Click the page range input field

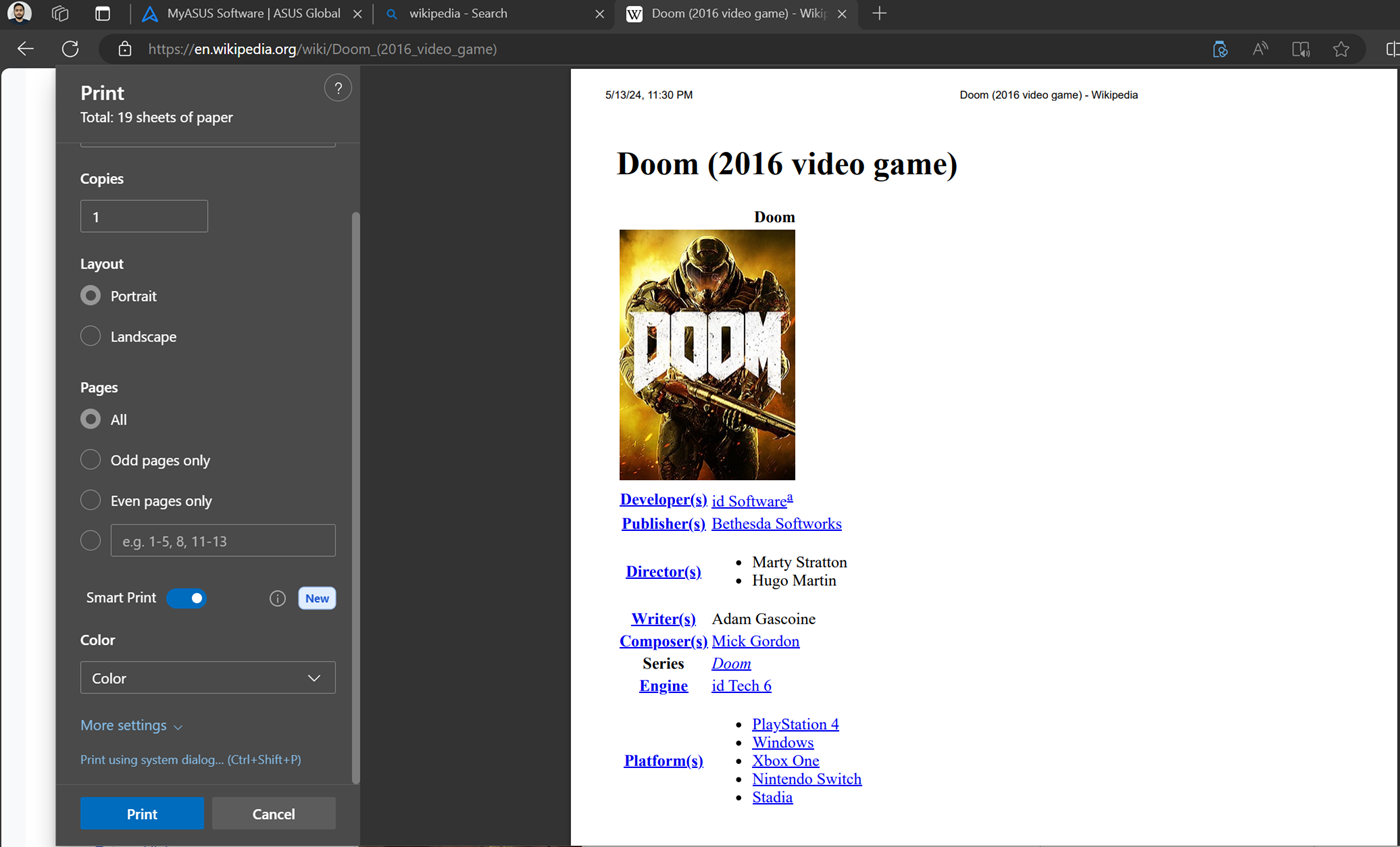(x=223, y=541)
